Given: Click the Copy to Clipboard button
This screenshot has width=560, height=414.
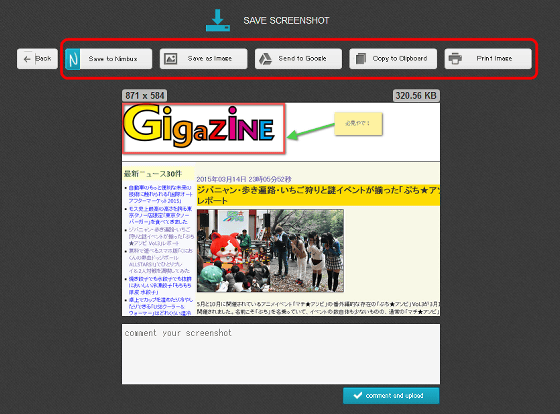Looking at the screenshot, I should (393, 59).
